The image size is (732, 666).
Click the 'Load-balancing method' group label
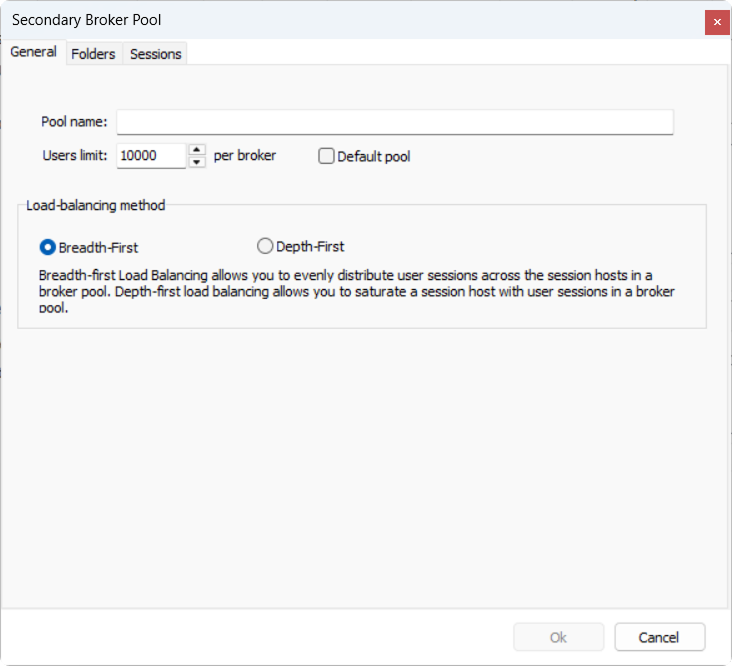(96, 205)
